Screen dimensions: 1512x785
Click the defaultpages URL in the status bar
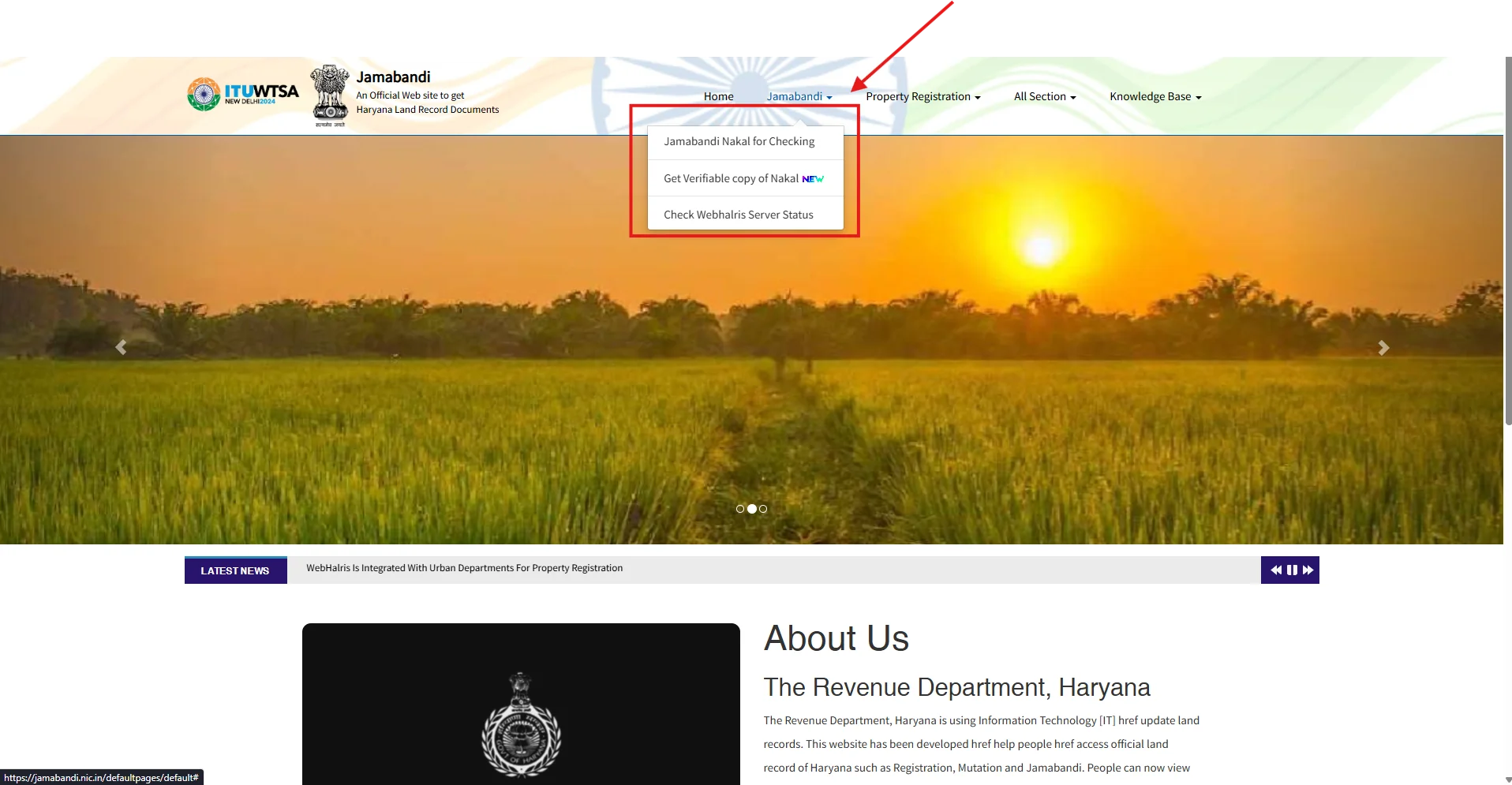tap(101, 777)
